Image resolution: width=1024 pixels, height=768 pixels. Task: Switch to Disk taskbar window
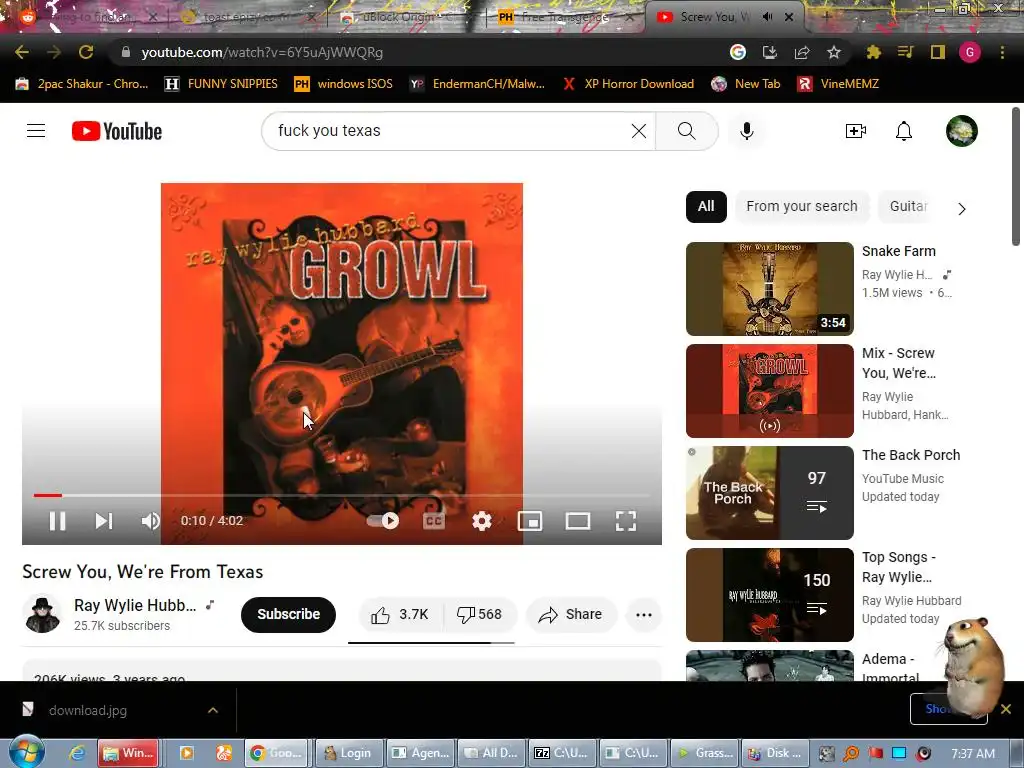pos(775,753)
